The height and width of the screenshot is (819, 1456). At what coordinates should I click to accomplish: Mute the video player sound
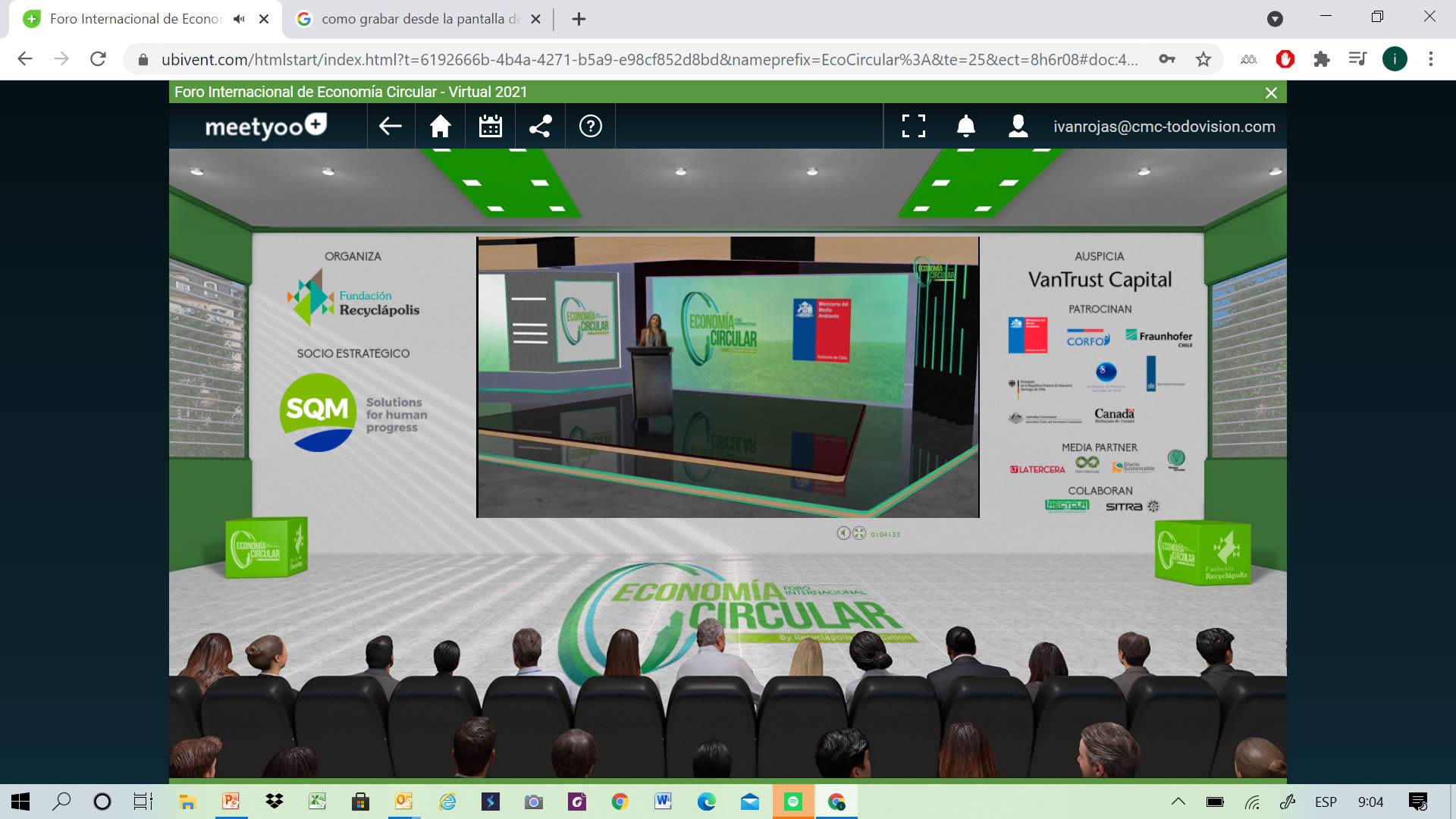[x=843, y=533]
